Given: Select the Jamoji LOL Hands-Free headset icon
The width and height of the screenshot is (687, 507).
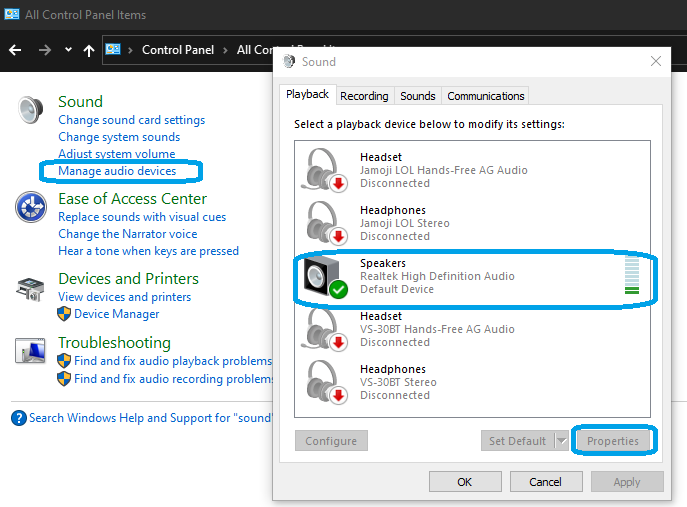Looking at the screenshot, I should point(324,170).
